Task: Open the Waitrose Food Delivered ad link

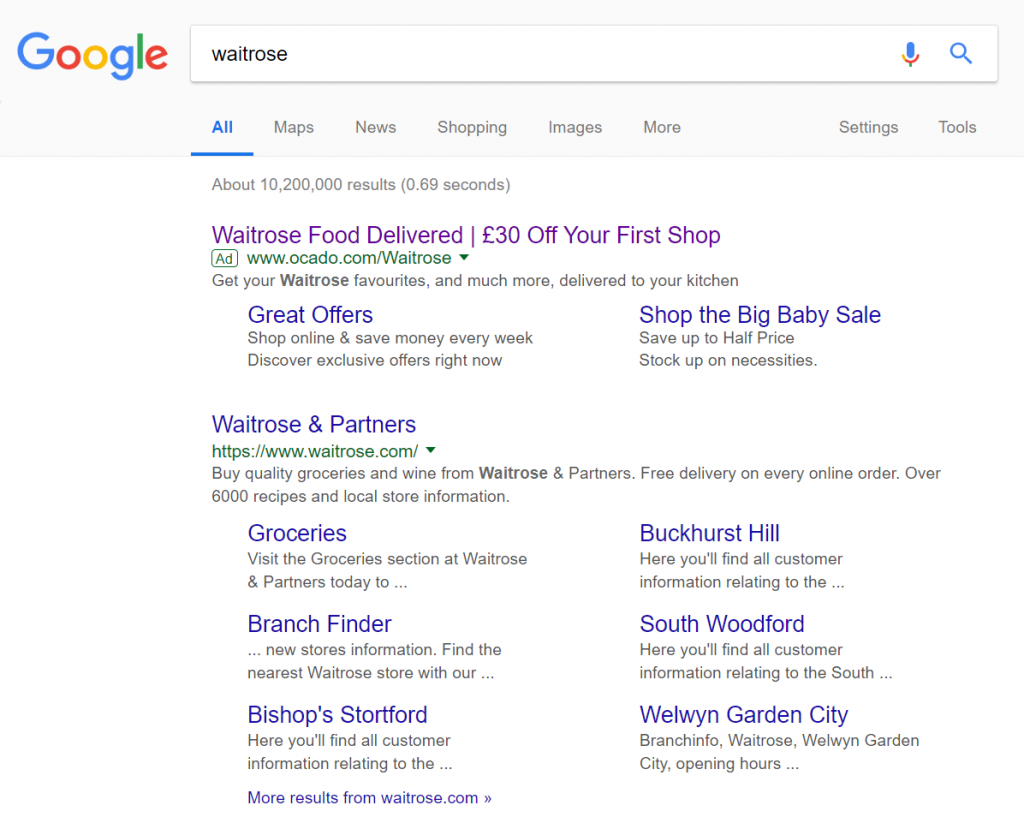Action: tap(466, 235)
